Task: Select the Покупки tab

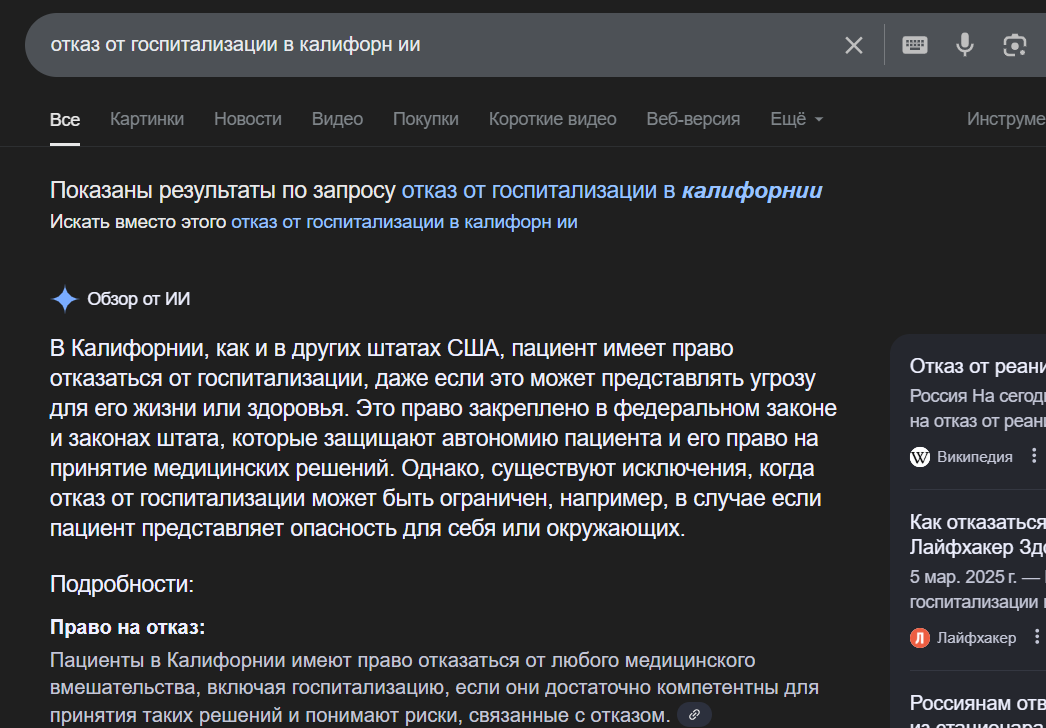Action: [425, 119]
